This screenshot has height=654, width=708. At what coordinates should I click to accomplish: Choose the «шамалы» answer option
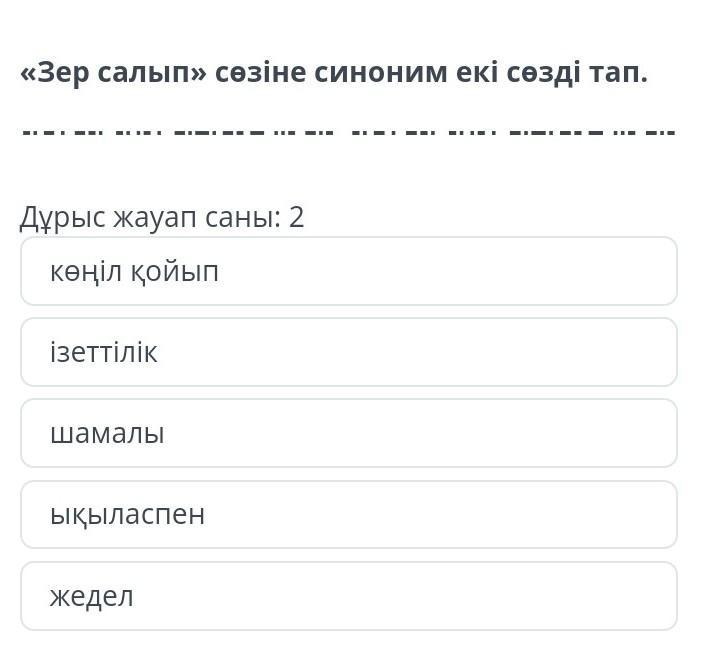tap(349, 433)
